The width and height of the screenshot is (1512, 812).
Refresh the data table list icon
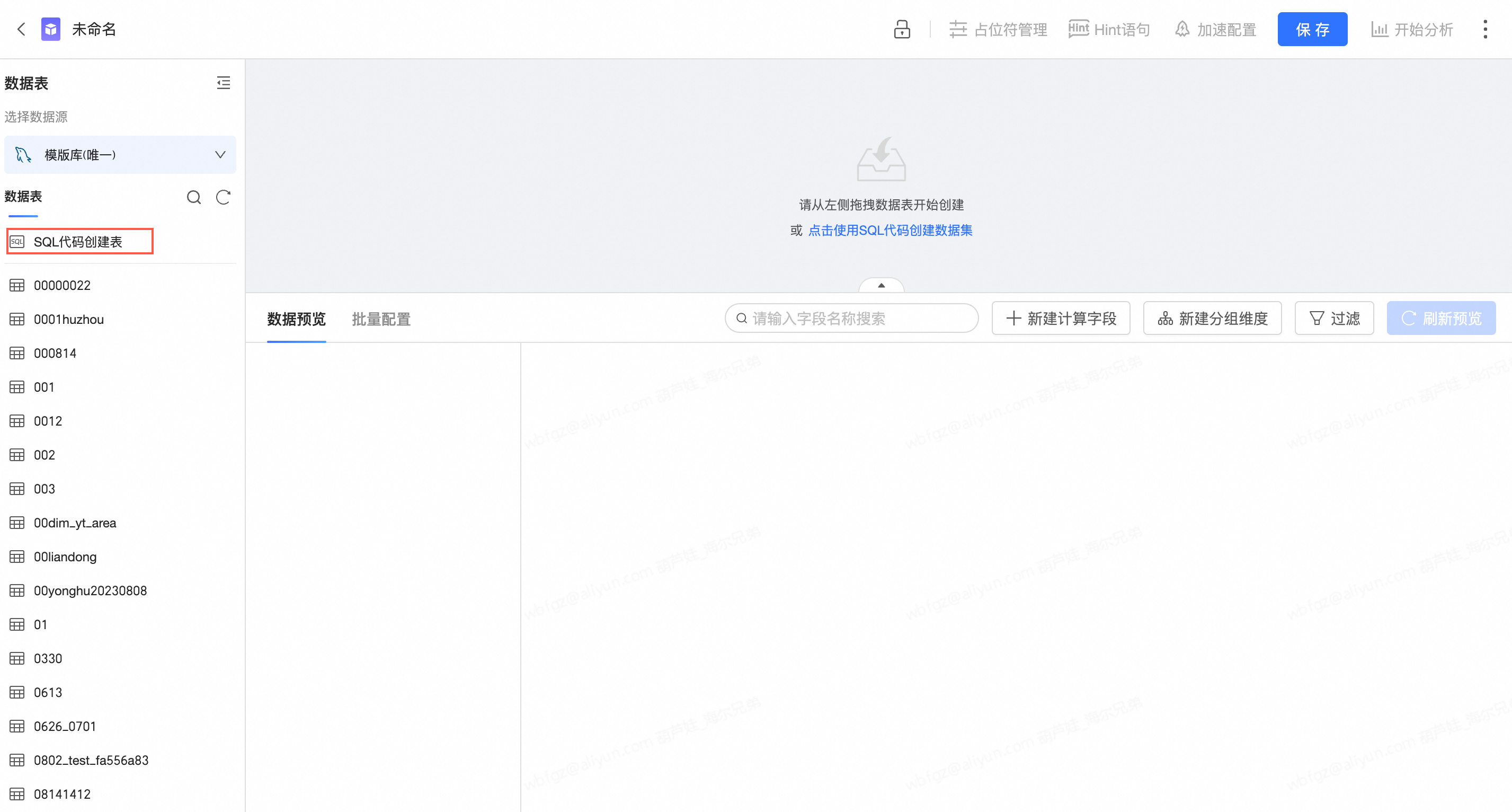tap(223, 197)
